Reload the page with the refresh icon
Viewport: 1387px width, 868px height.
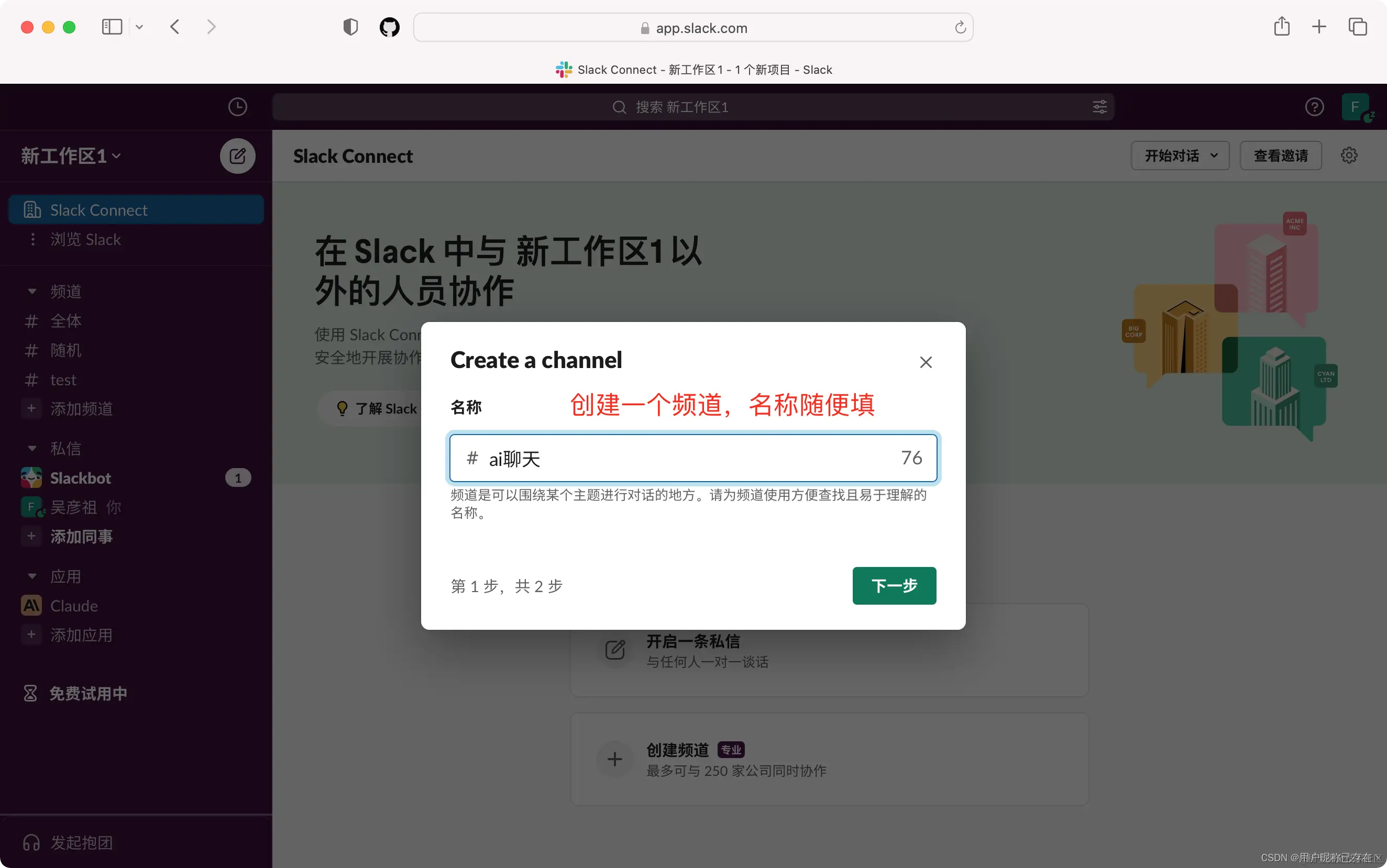[960, 28]
